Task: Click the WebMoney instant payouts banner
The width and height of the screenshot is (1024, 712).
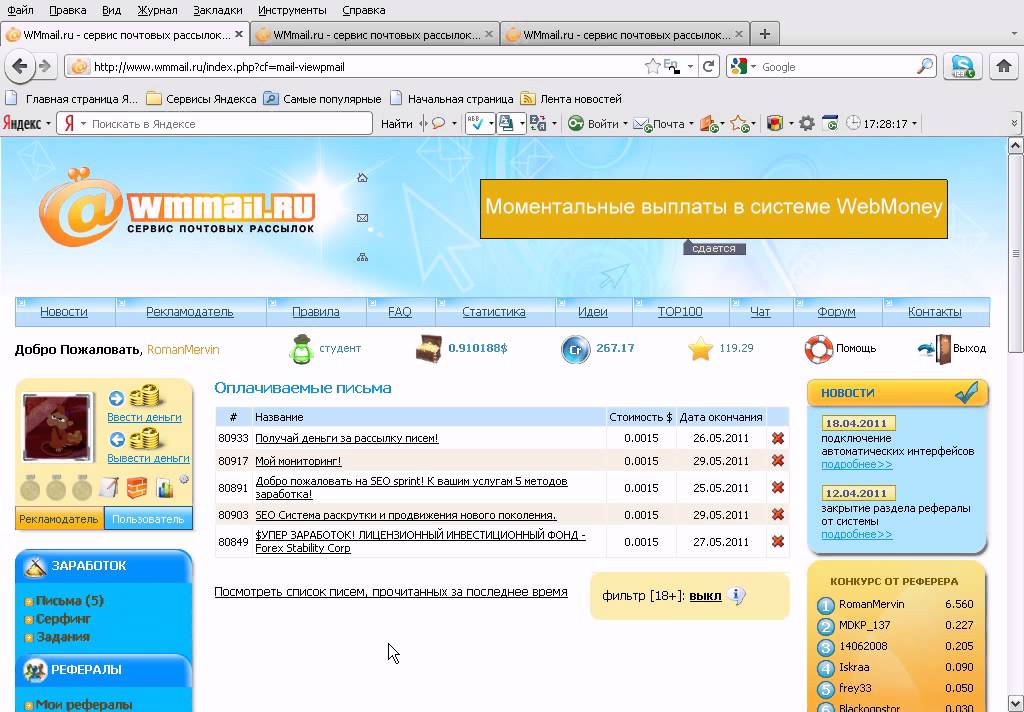Action: [713, 208]
